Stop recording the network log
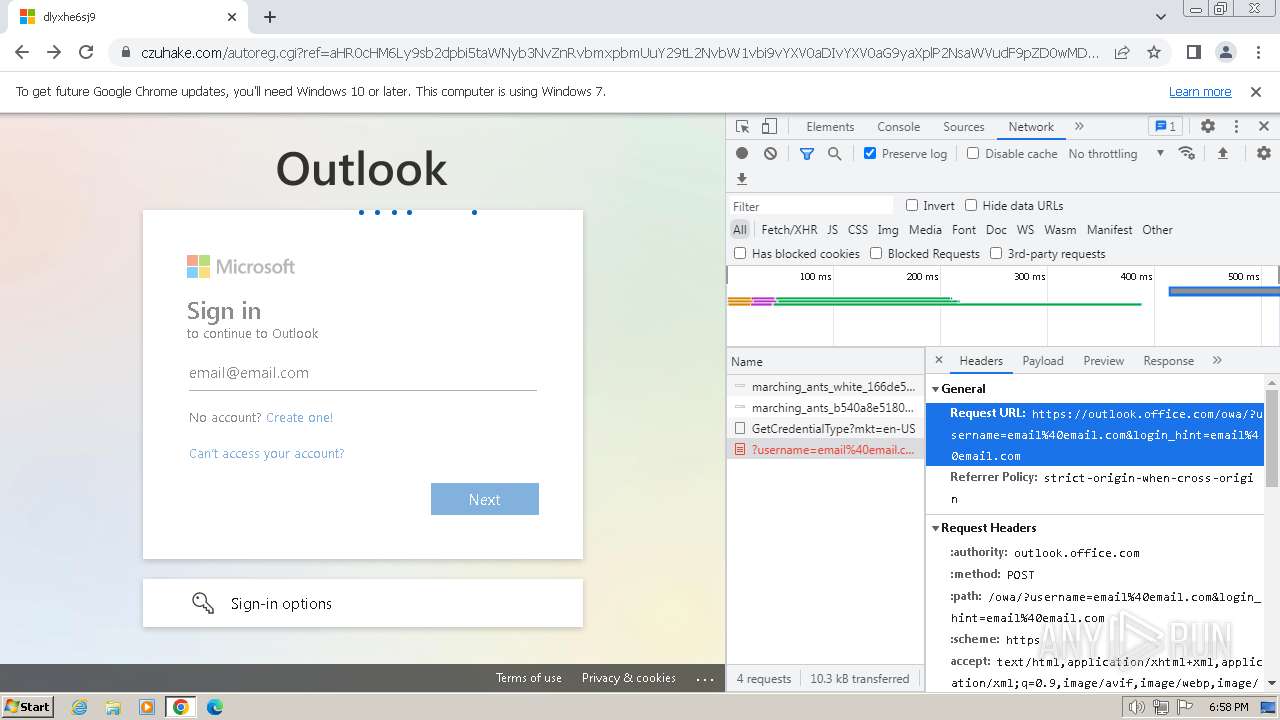 (x=742, y=153)
